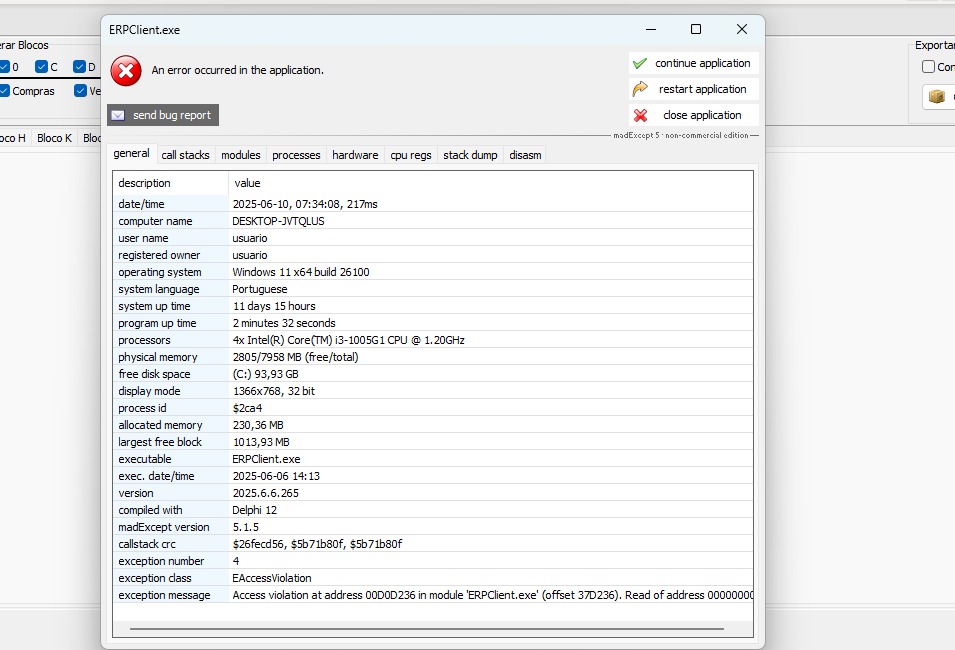Click the package box export icon
The height and width of the screenshot is (650, 955).
pyautogui.click(x=937, y=97)
